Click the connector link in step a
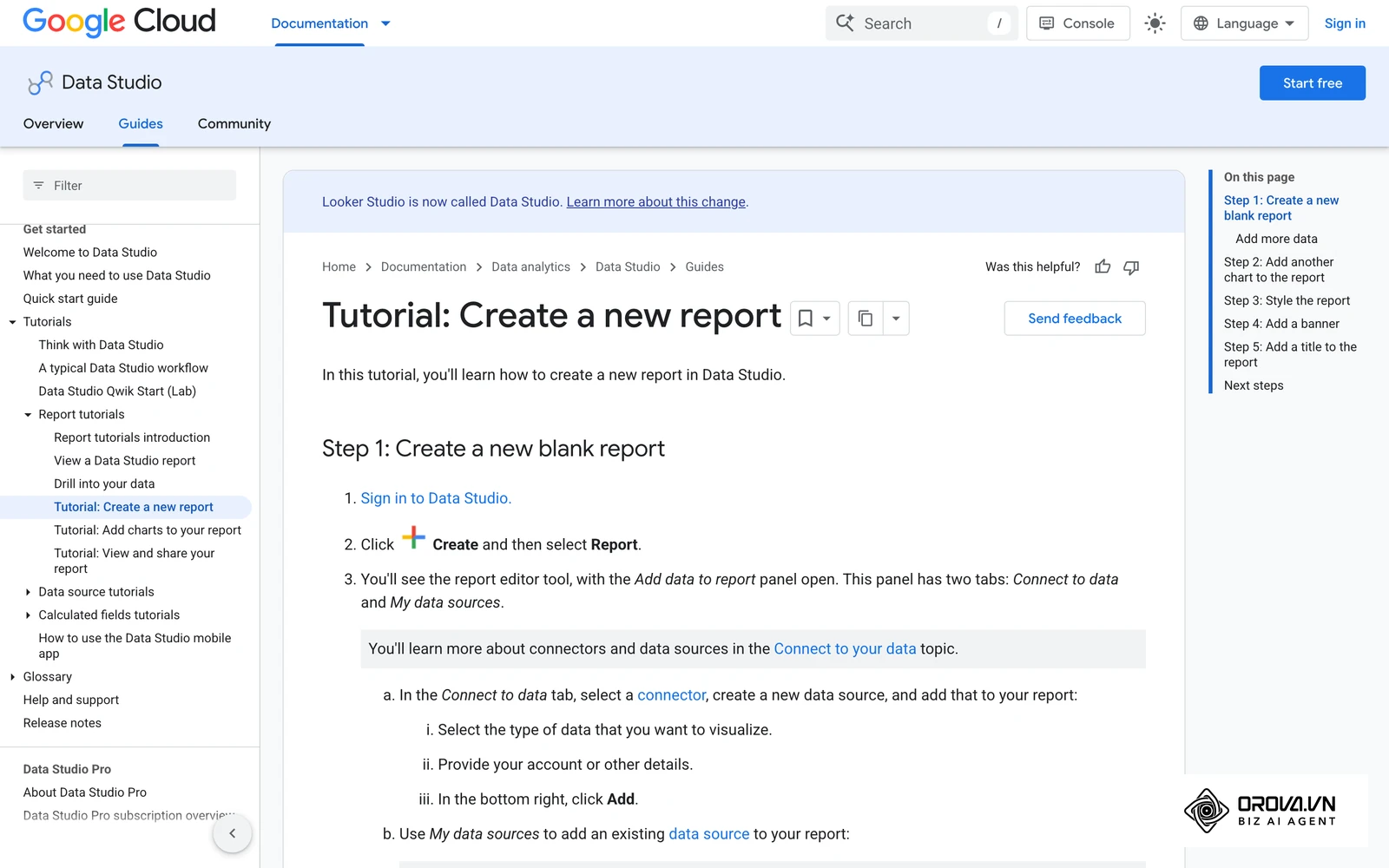This screenshot has width=1389, height=868. (672, 695)
